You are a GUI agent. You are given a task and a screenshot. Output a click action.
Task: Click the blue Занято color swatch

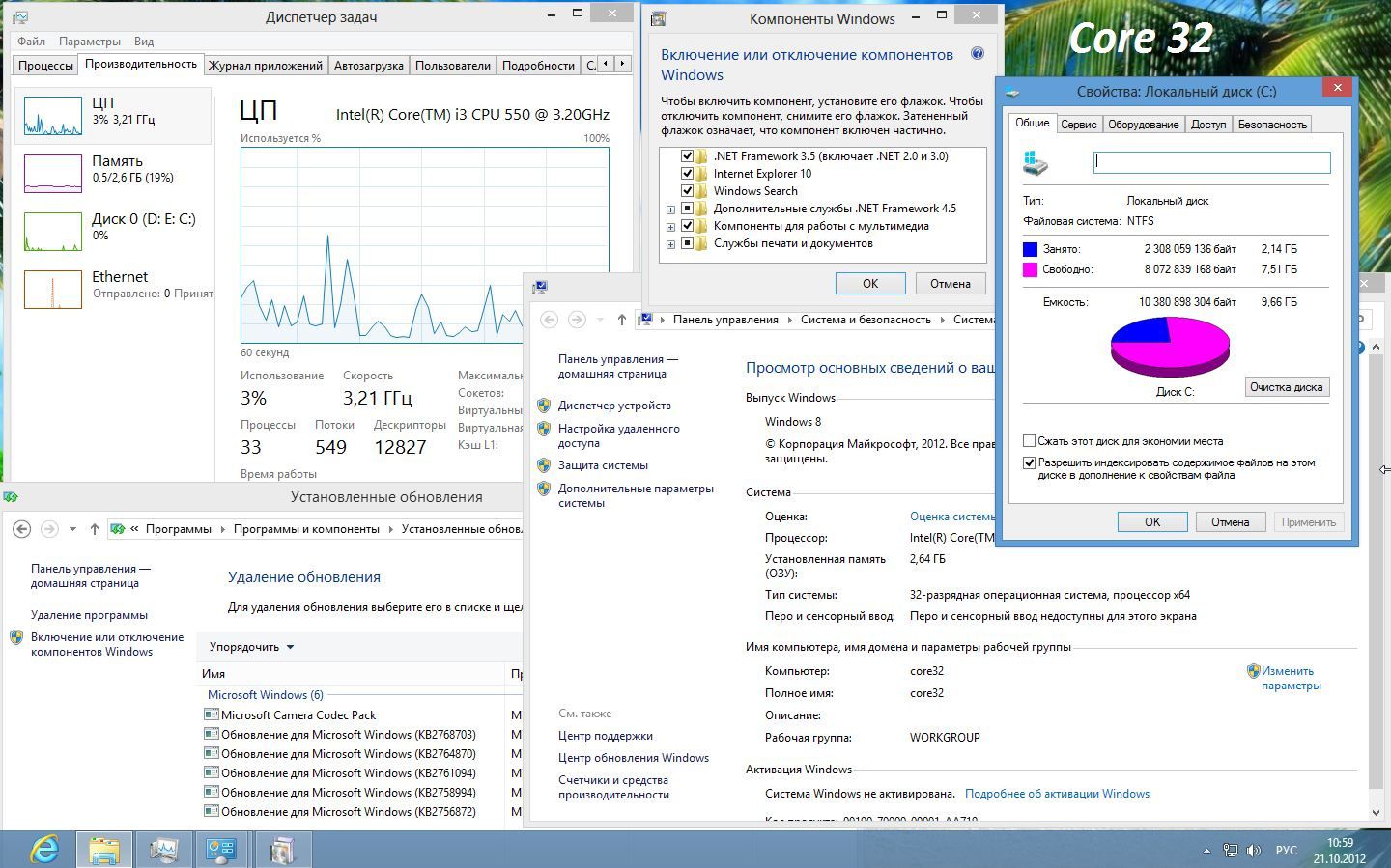click(x=1030, y=249)
